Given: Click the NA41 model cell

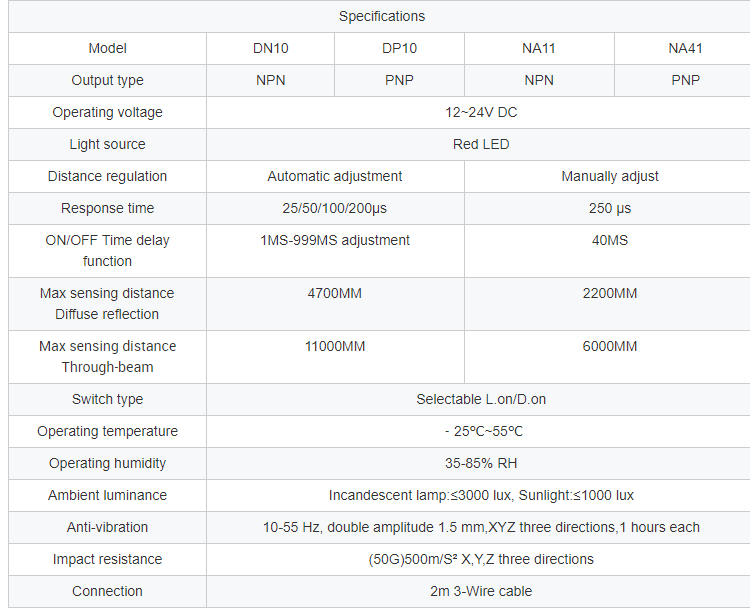Looking at the screenshot, I should (x=685, y=48).
